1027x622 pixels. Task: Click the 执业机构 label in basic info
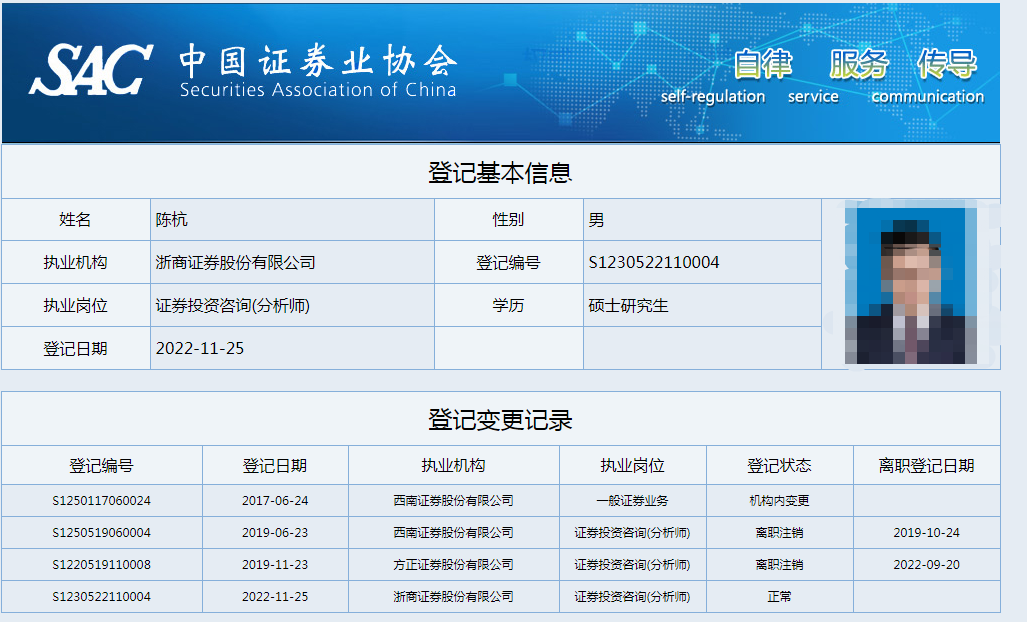pyautogui.click(x=75, y=263)
